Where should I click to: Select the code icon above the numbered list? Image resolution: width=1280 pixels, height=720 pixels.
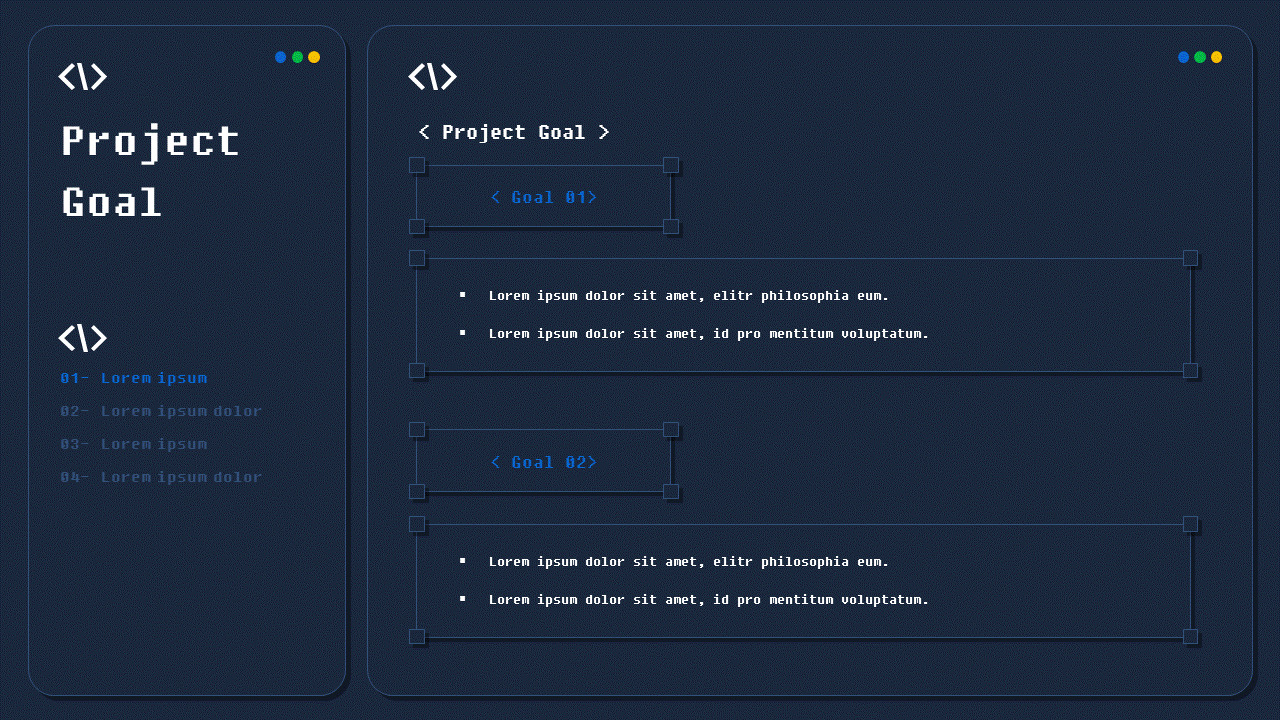point(82,338)
